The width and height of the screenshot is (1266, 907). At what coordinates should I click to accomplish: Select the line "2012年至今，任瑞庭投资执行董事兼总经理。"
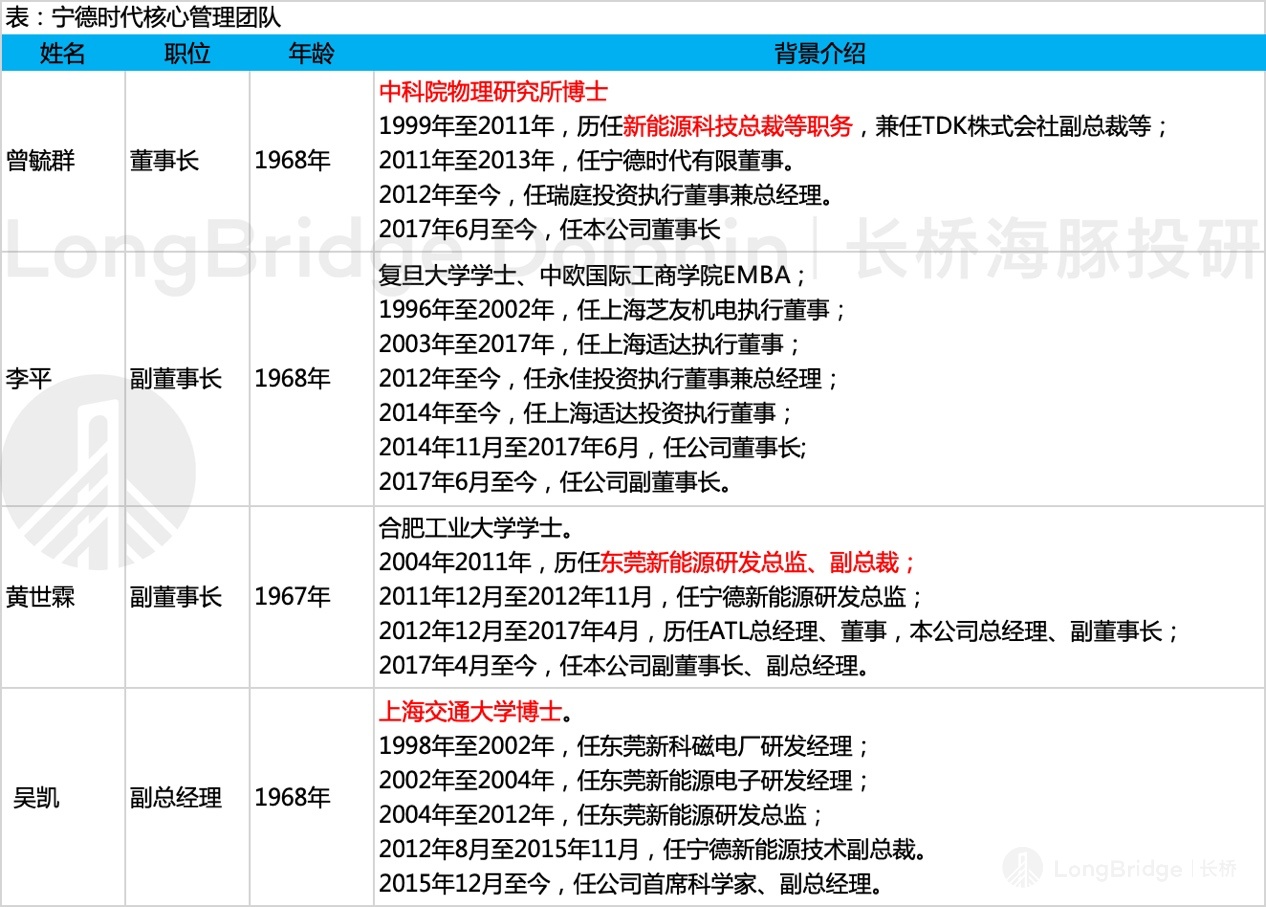tap(605, 195)
